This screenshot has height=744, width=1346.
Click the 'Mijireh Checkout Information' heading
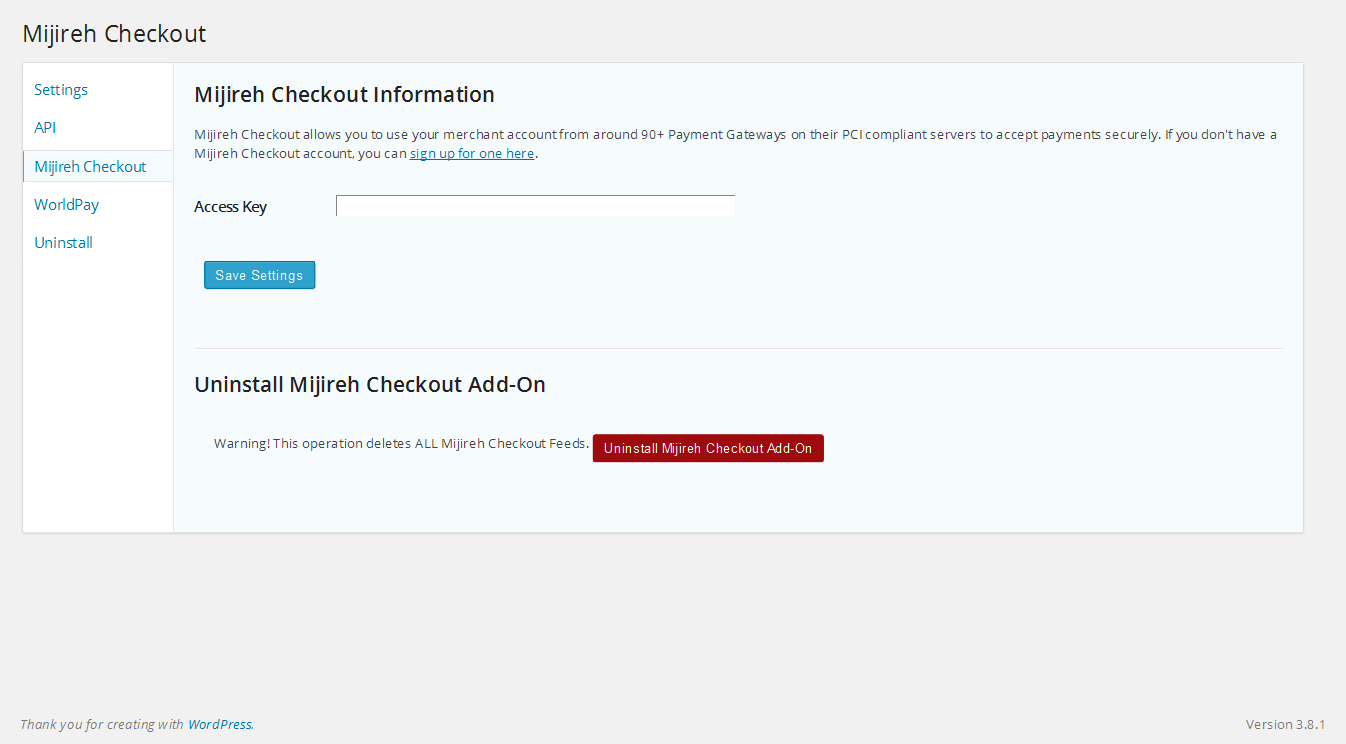344,95
